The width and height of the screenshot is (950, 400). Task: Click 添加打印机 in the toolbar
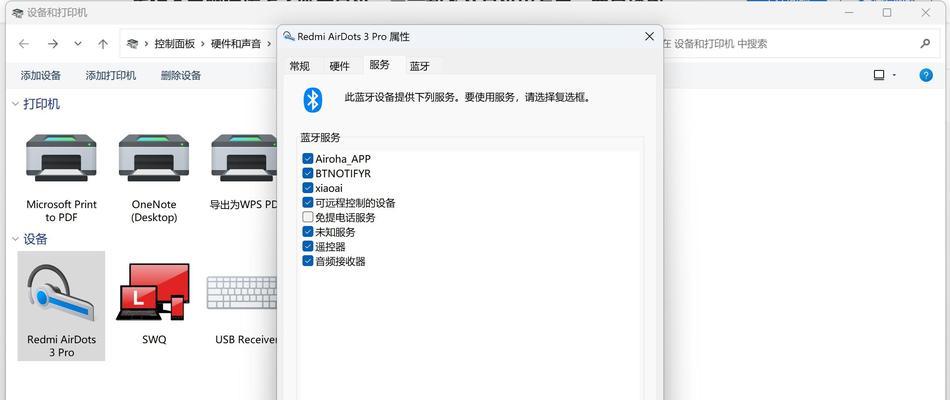pyautogui.click(x=111, y=76)
